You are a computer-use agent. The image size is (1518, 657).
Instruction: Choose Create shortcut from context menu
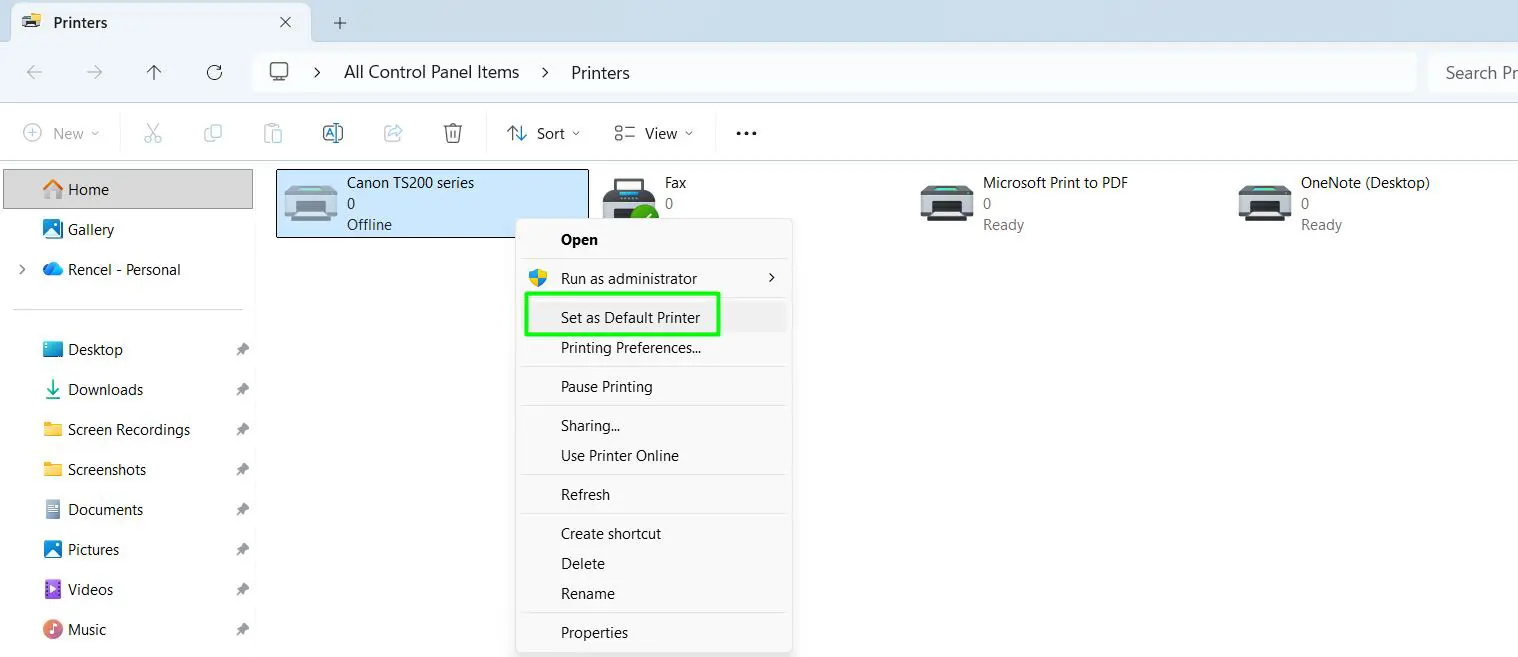(x=654, y=534)
